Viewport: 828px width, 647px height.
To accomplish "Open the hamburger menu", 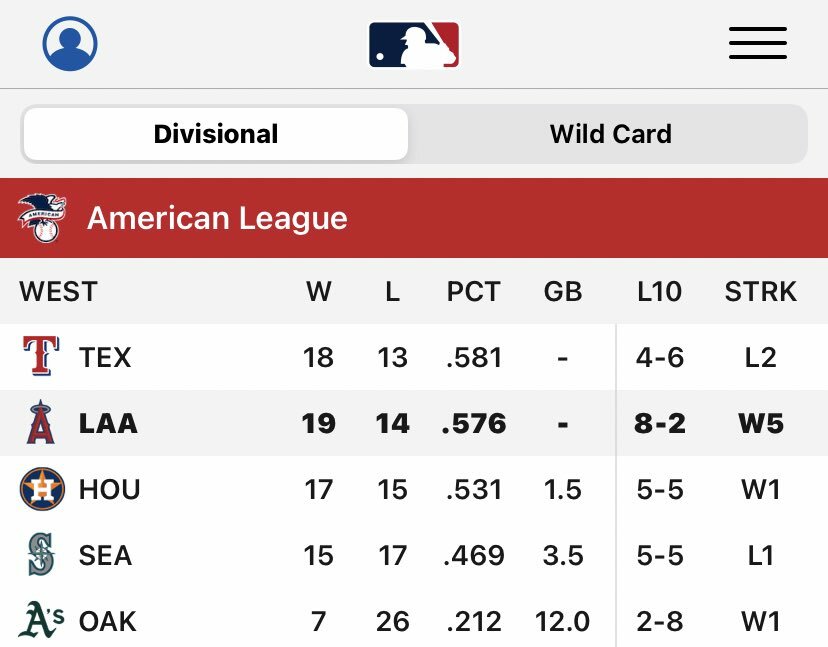I will (757, 43).
